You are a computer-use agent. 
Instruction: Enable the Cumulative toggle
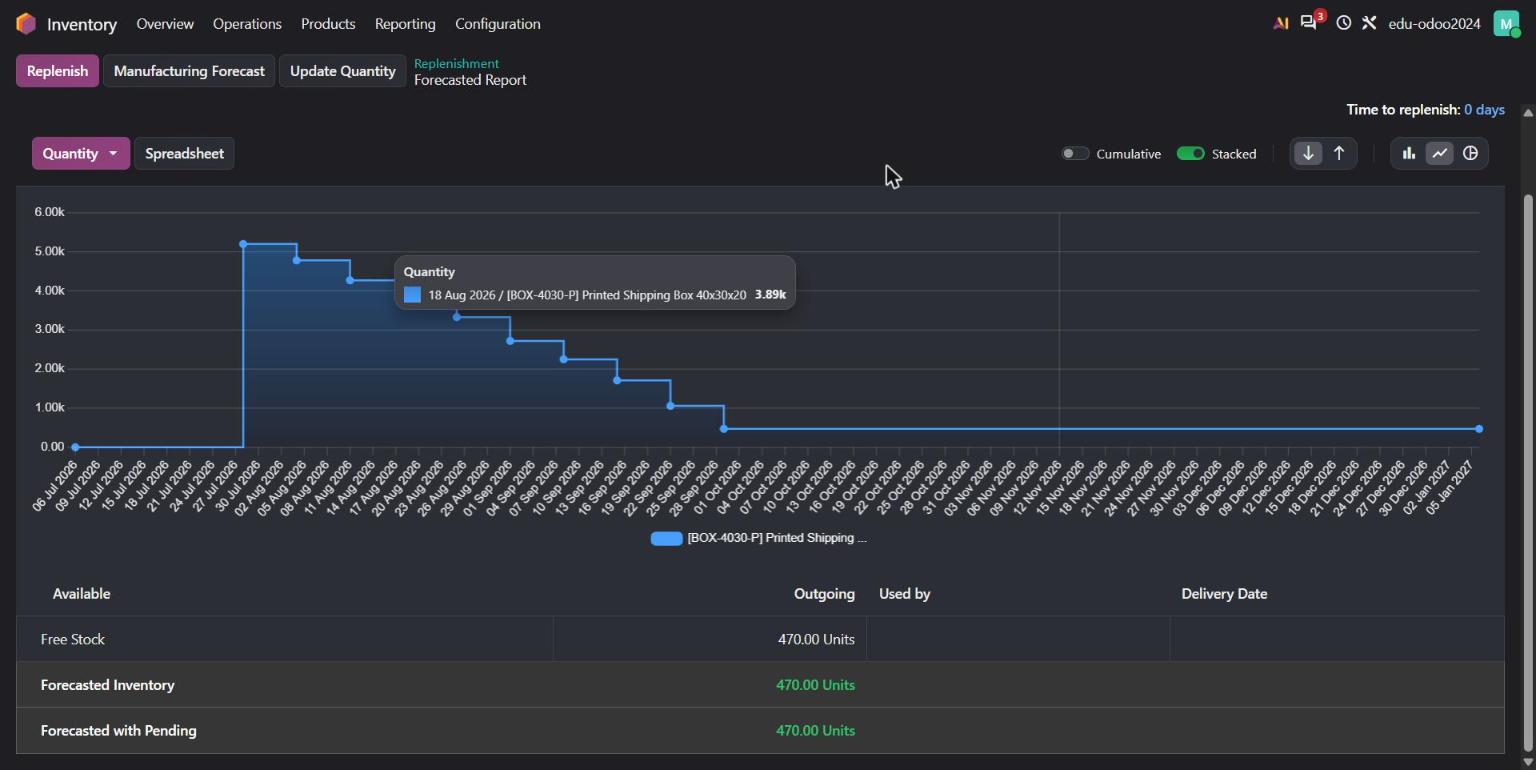coord(1075,153)
